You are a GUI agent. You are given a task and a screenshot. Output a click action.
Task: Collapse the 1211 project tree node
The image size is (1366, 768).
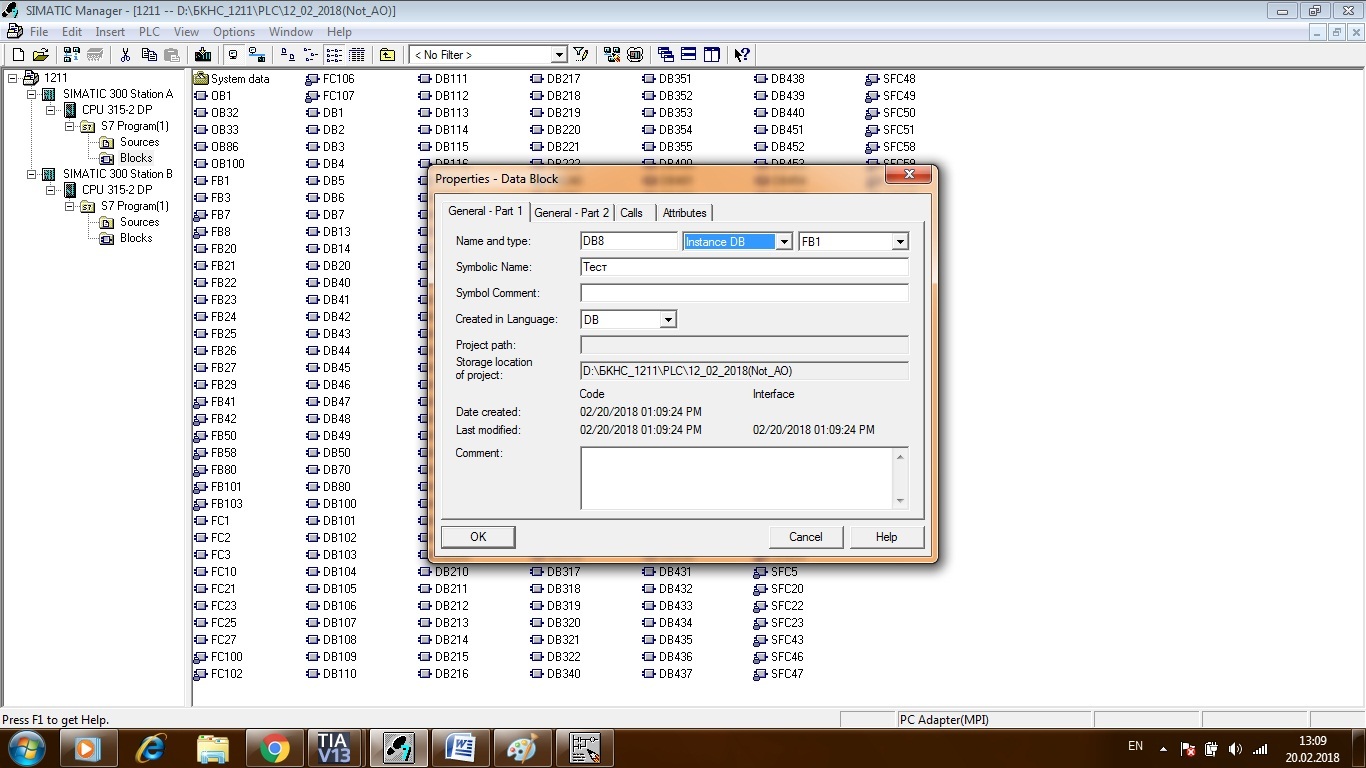point(12,78)
